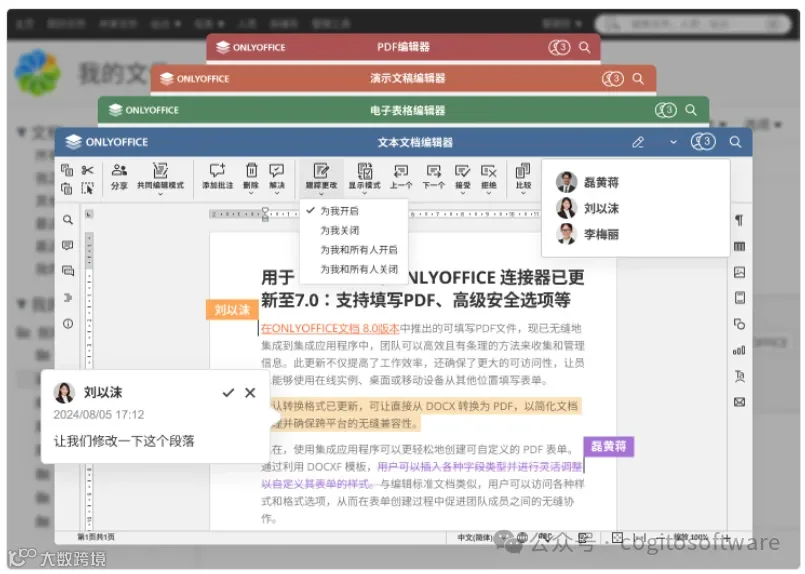Open the chart settings icon on the right sidebar
Viewport: 805px width, 574px height.
pyautogui.click(x=739, y=350)
